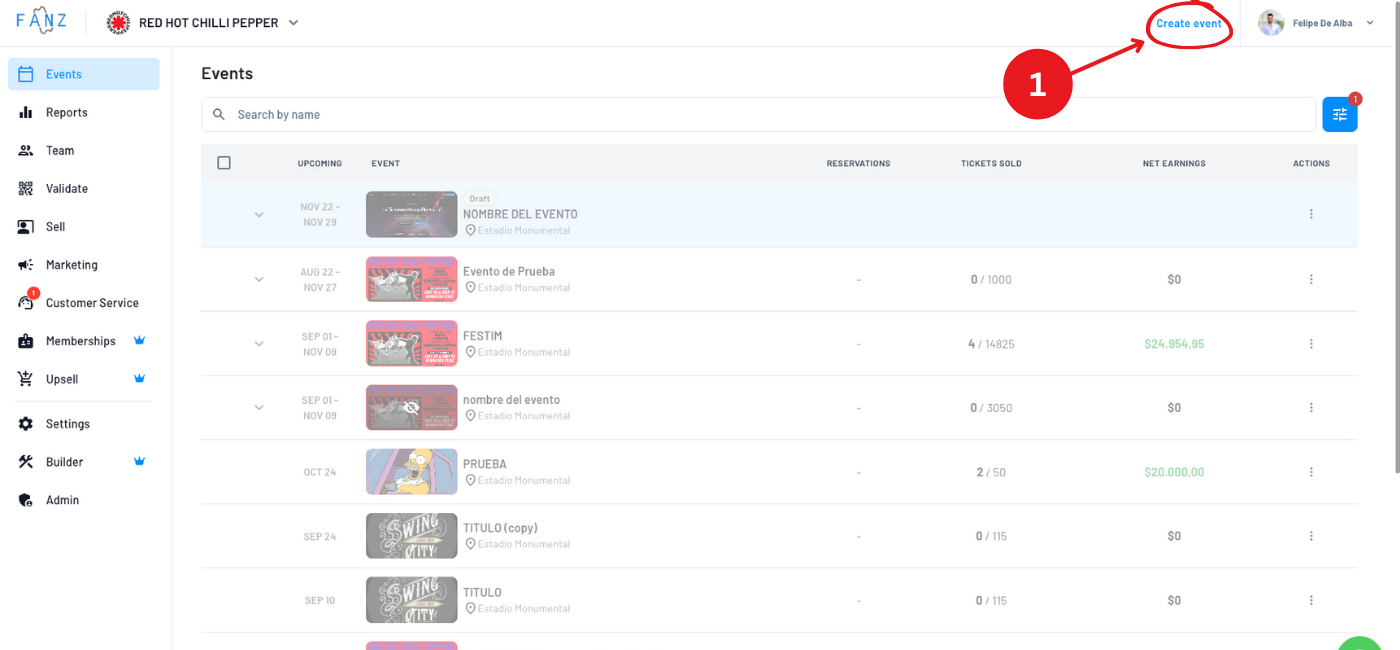Click the Admin shield icon
The height and width of the screenshot is (650, 1400).
[x=26, y=500]
